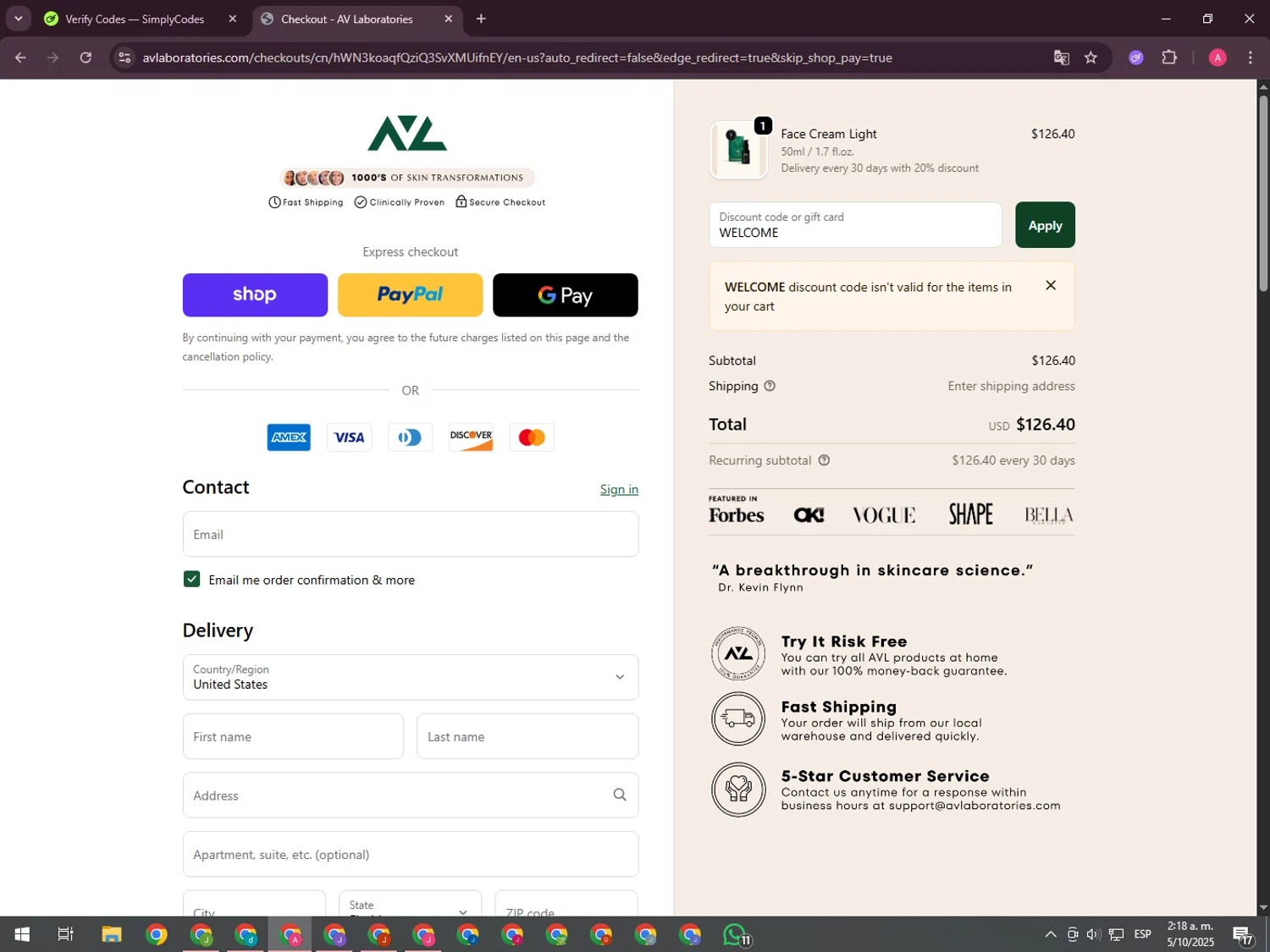1270x952 pixels.
Task: Dismiss the invalid discount code message
Action: (x=1051, y=286)
